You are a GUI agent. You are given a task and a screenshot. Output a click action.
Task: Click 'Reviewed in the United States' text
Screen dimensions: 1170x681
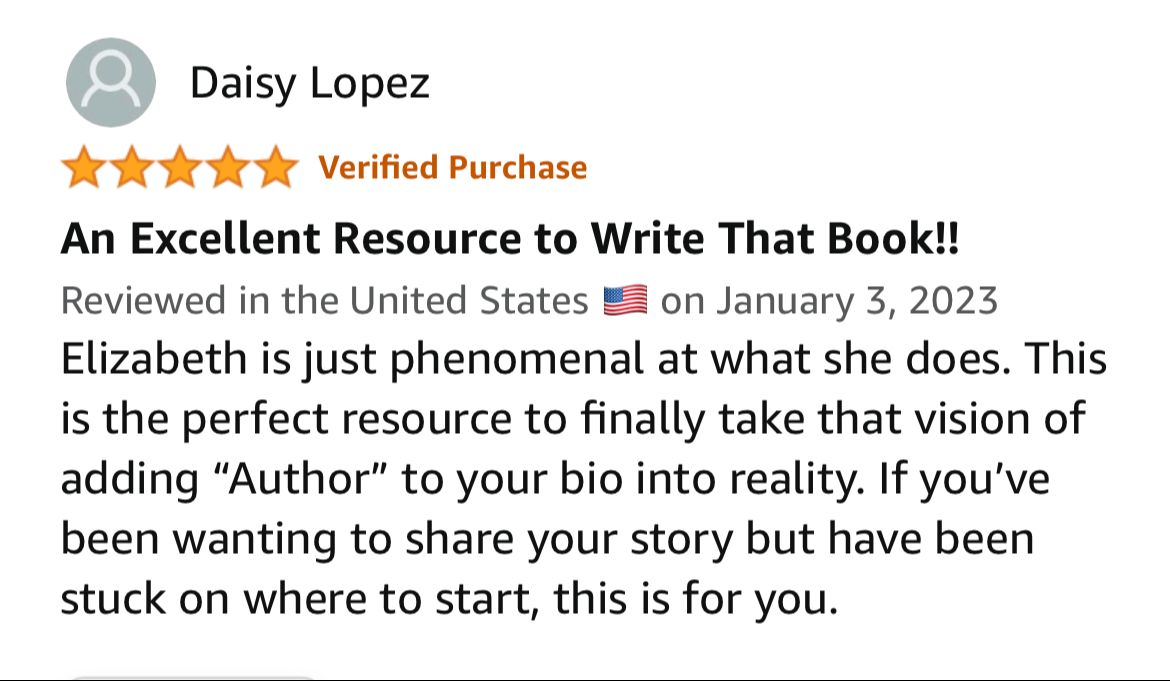325,300
